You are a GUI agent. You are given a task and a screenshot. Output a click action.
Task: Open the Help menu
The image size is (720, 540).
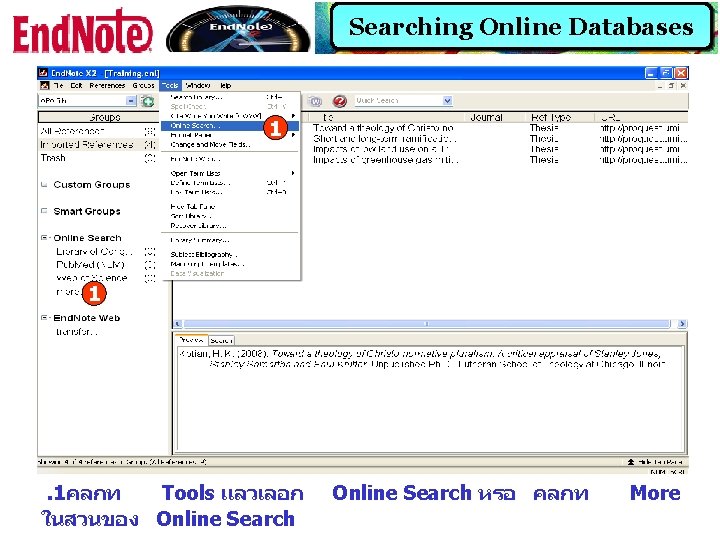pyautogui.click(x=225, y=85)
